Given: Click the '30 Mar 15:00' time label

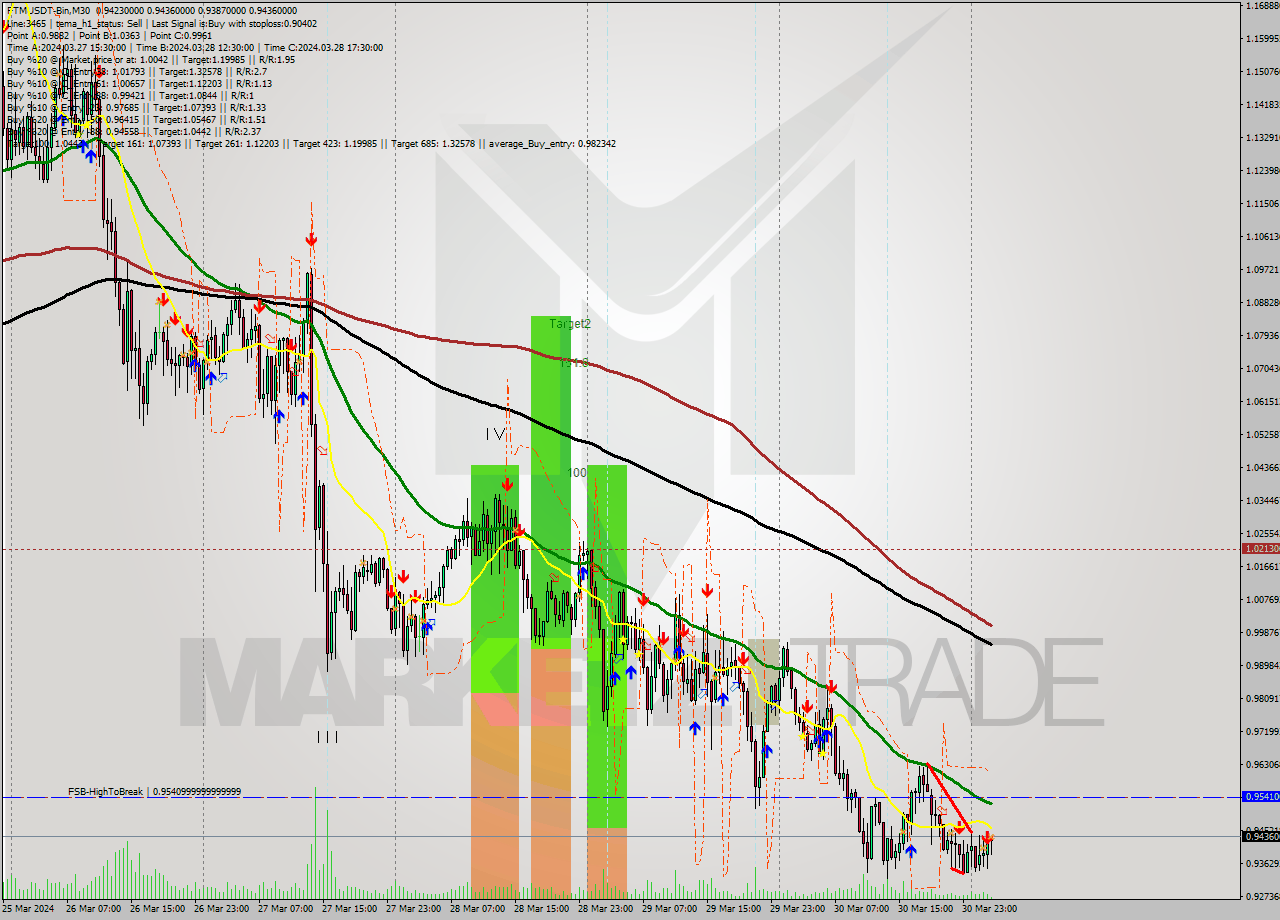Looking at the screenshot, I should [925, 909].
